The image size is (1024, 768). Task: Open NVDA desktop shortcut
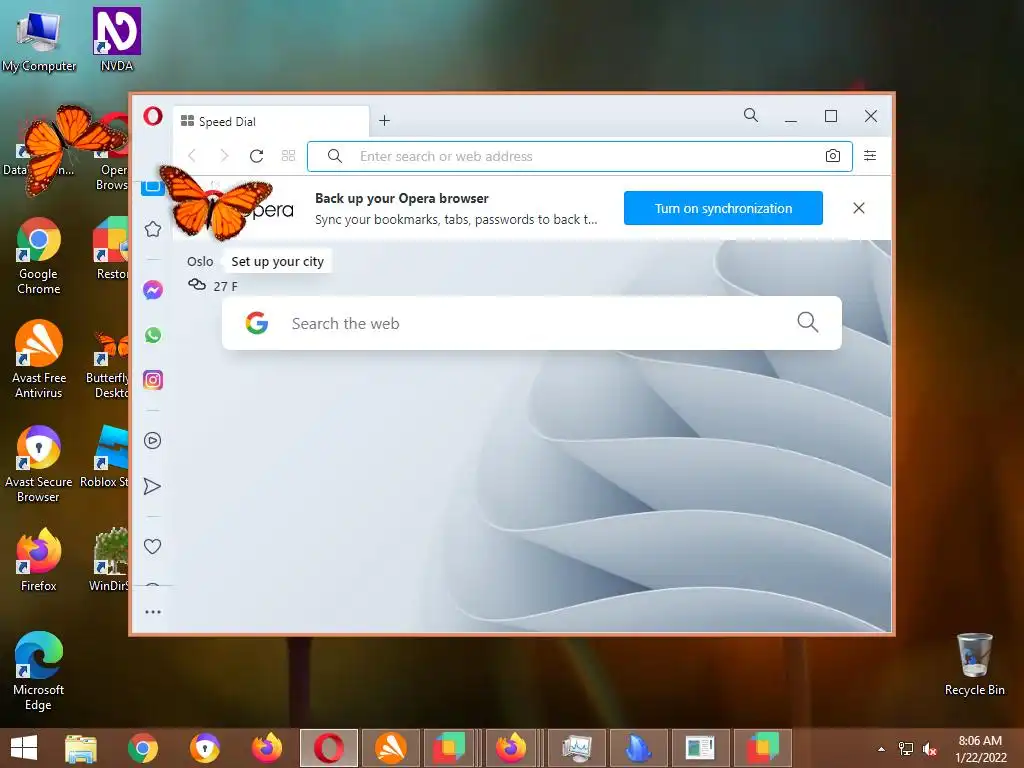pos(117,39)
